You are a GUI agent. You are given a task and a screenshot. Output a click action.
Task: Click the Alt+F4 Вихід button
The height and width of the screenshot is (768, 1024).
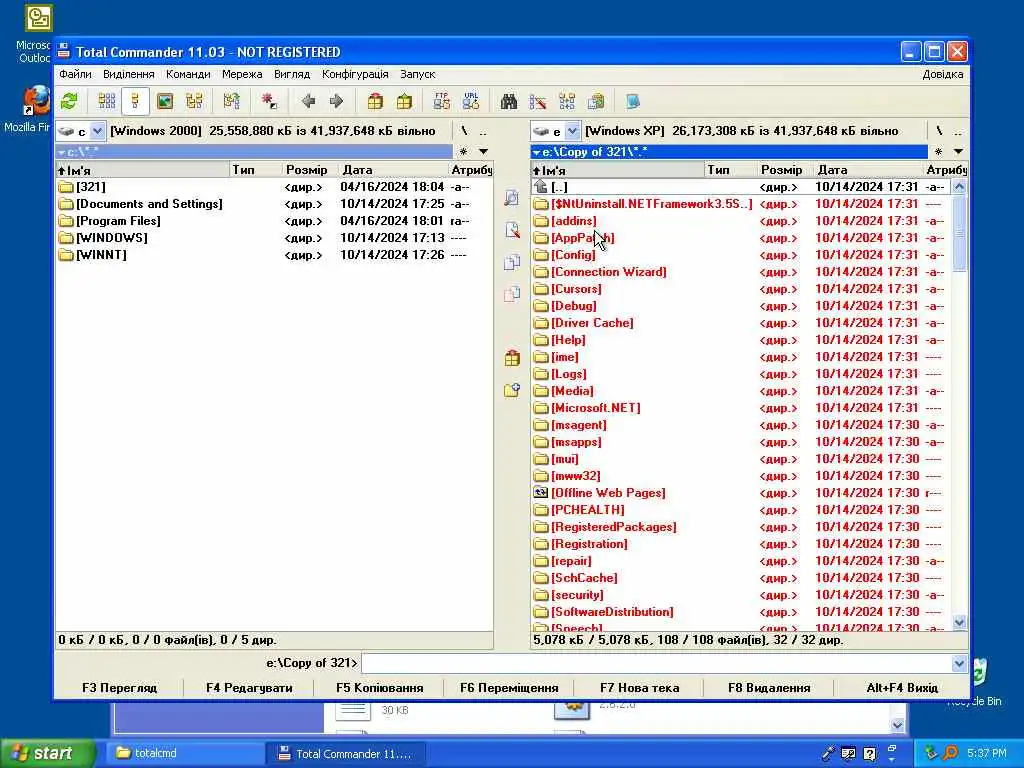pos(902,688)
